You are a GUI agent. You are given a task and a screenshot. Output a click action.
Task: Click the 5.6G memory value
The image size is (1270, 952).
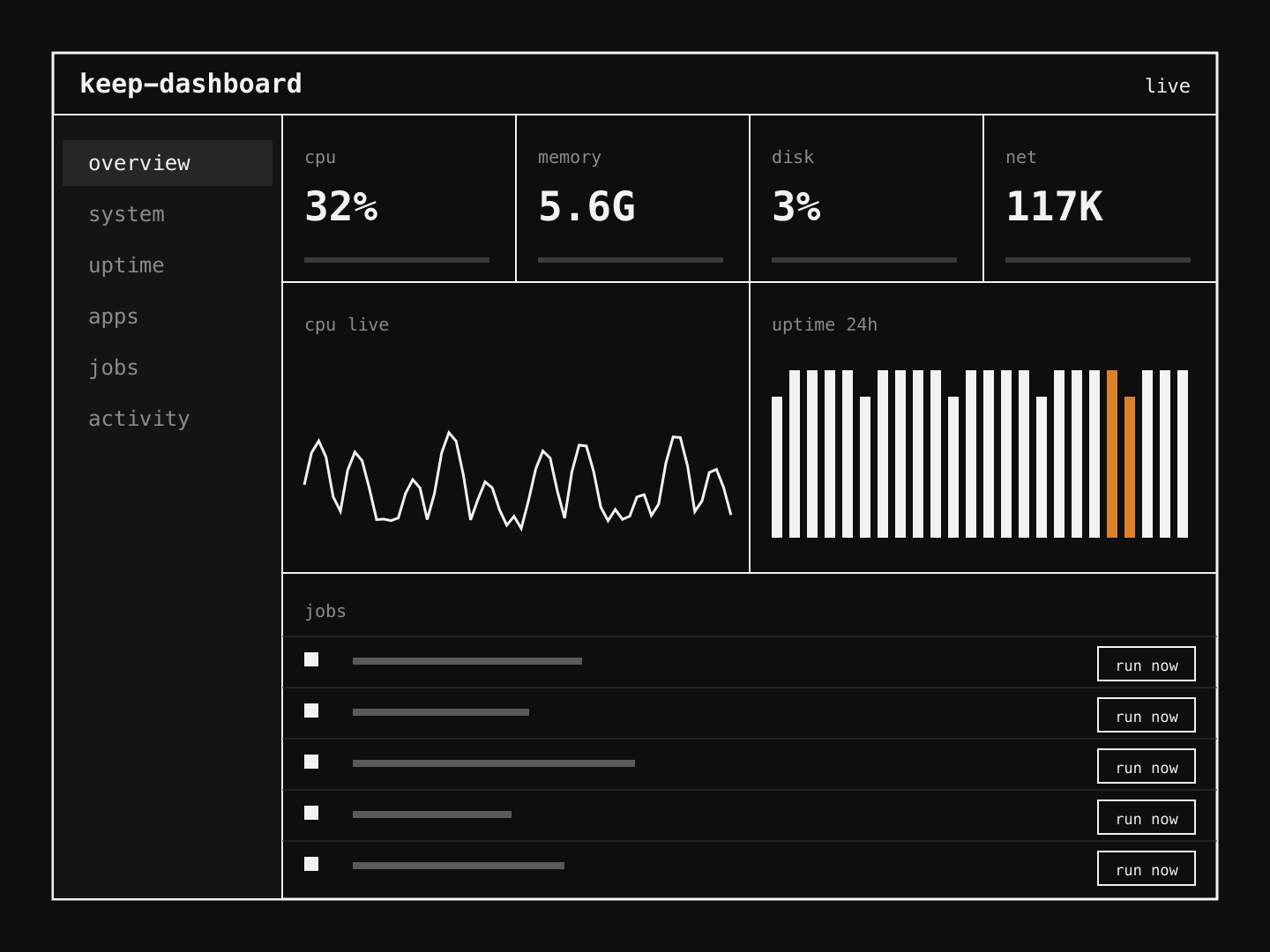(586, 207)
